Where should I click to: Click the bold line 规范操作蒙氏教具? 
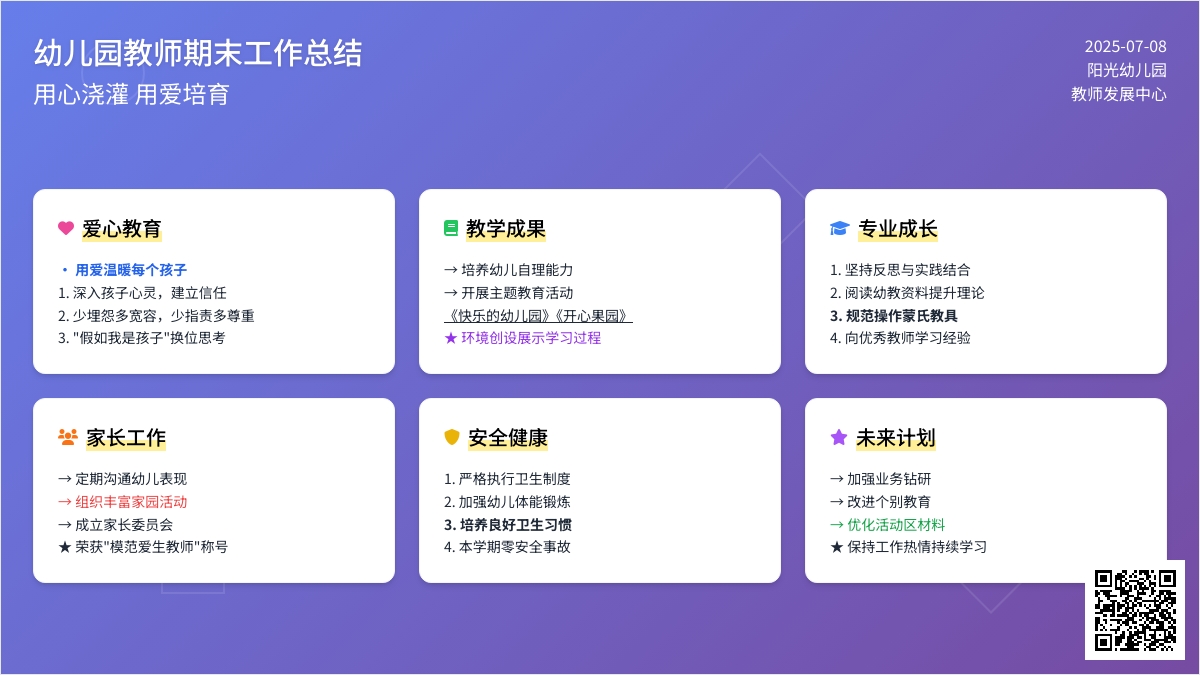click(x=894, y=315)
